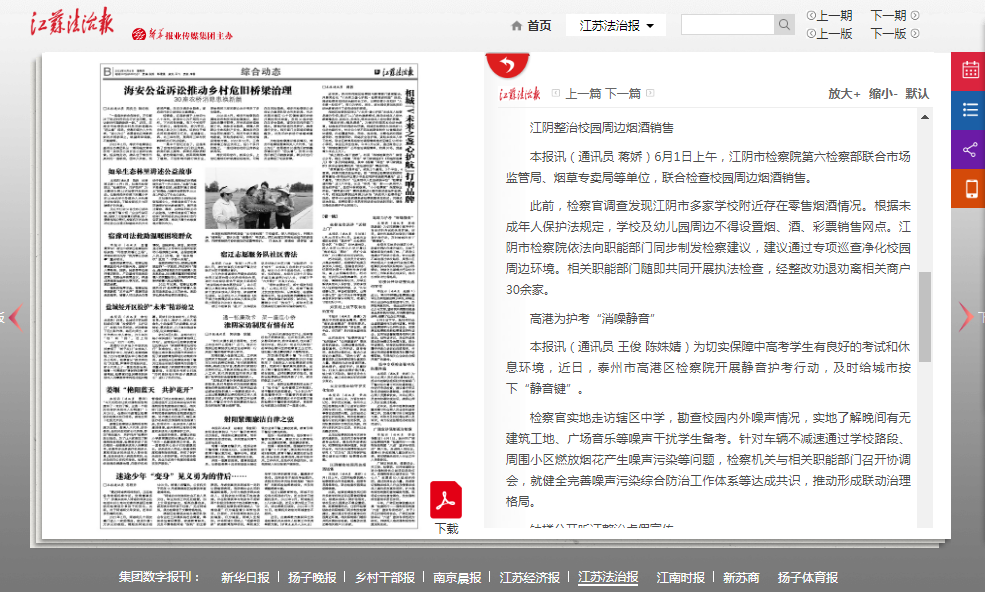Click 缩小- to shrink text
Viewport: 985px width, 592px height.
click(883, 94)
